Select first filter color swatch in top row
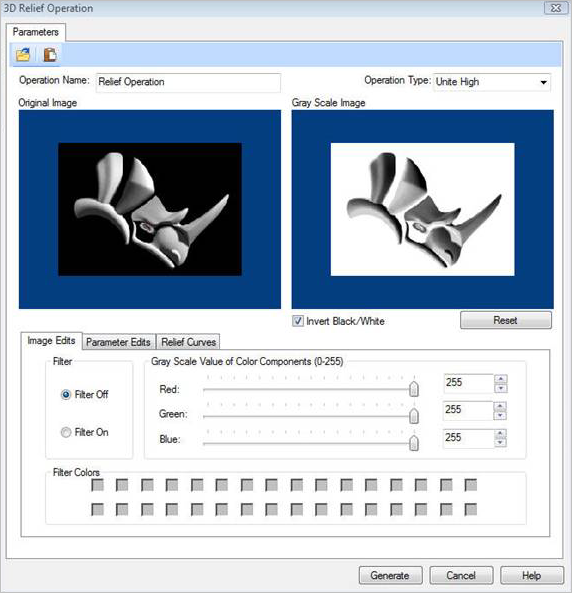Image resolution: width=572 pixels, height=593 pixels. [x=98, y=485]
